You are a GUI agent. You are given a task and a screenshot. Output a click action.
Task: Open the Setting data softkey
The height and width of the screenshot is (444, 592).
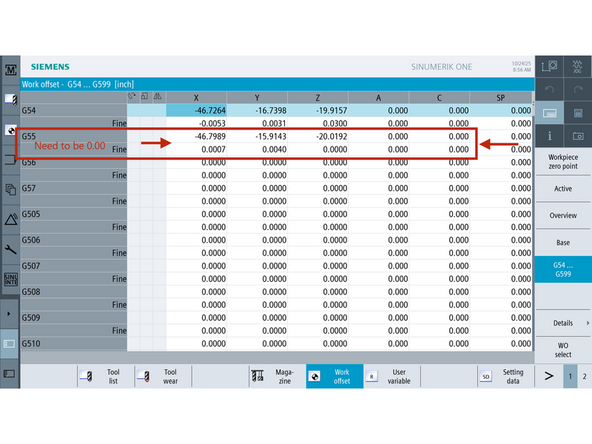tap(506, 376)
